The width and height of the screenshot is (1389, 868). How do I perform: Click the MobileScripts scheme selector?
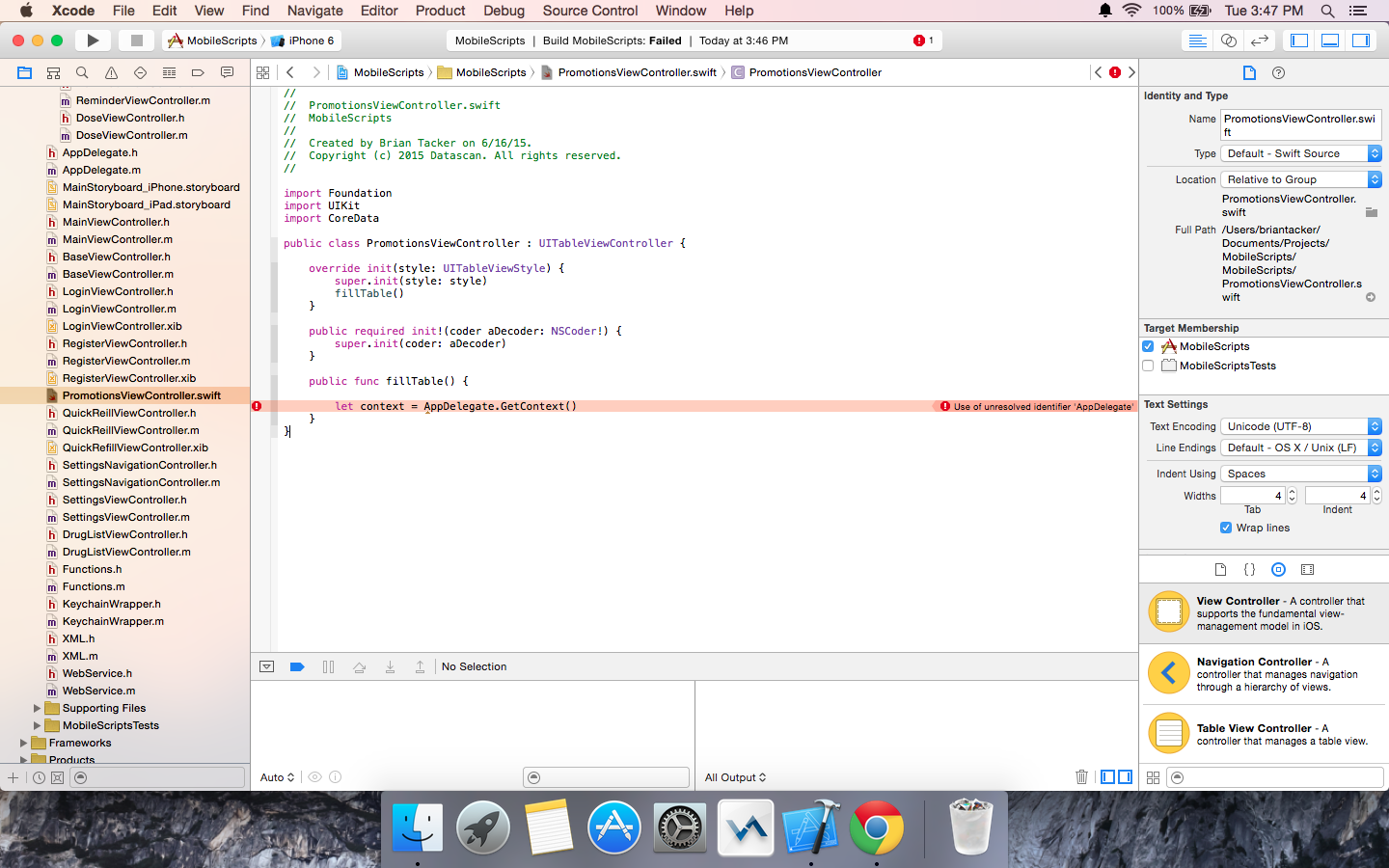213,41
